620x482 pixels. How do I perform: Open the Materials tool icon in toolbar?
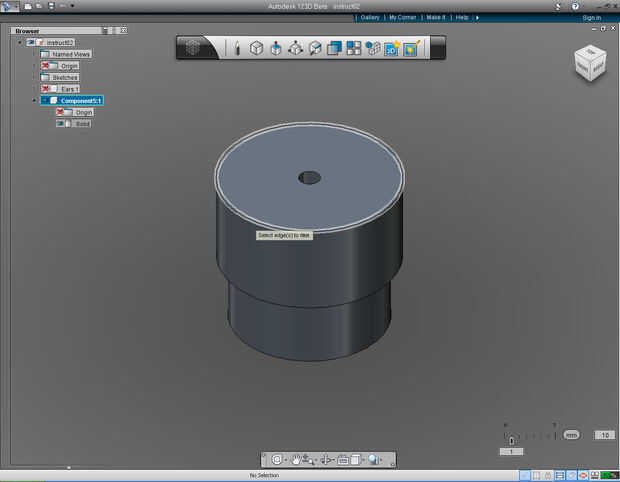click(410, 48)
